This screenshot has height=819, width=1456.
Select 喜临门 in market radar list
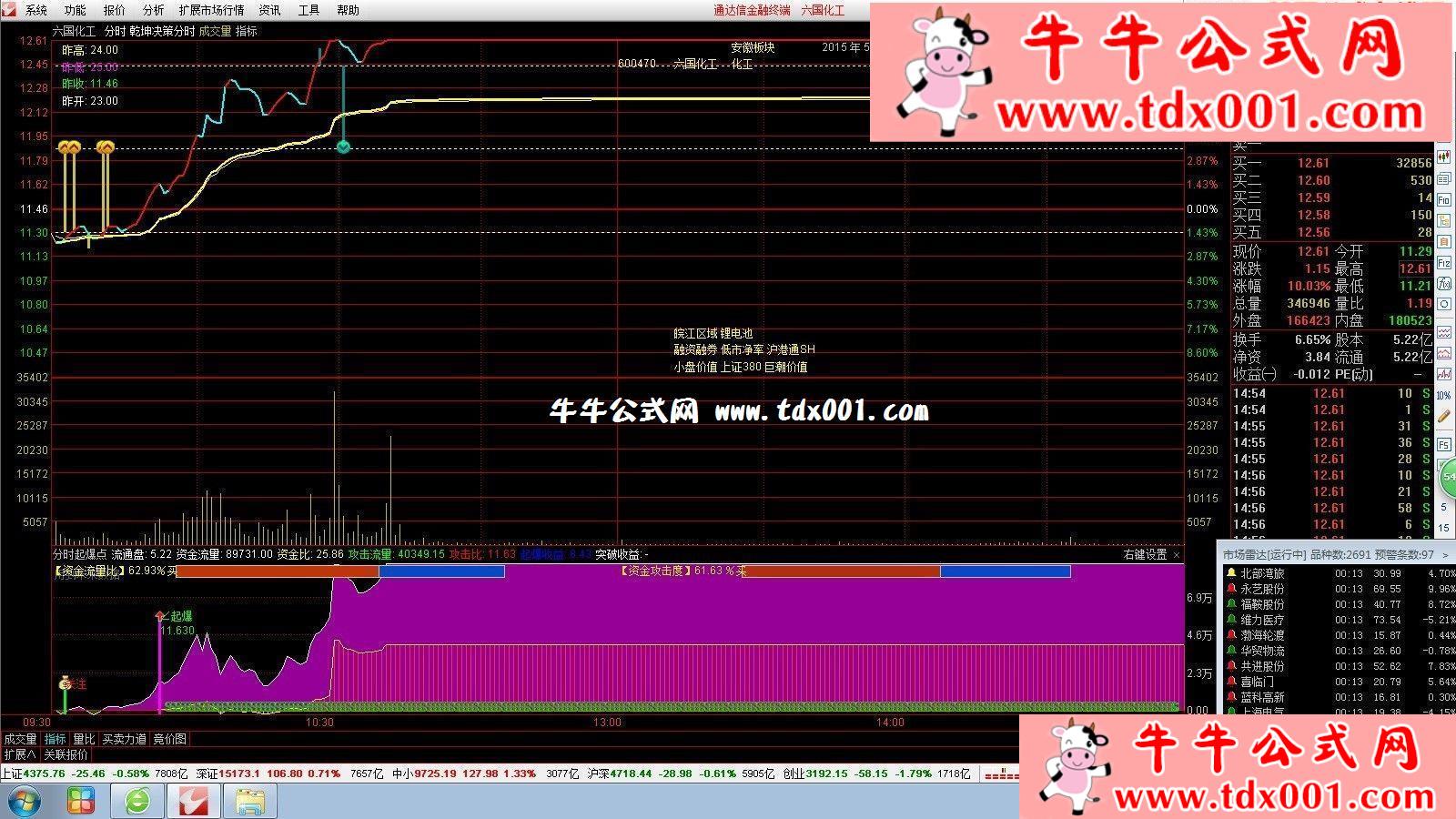point(1257,682)
